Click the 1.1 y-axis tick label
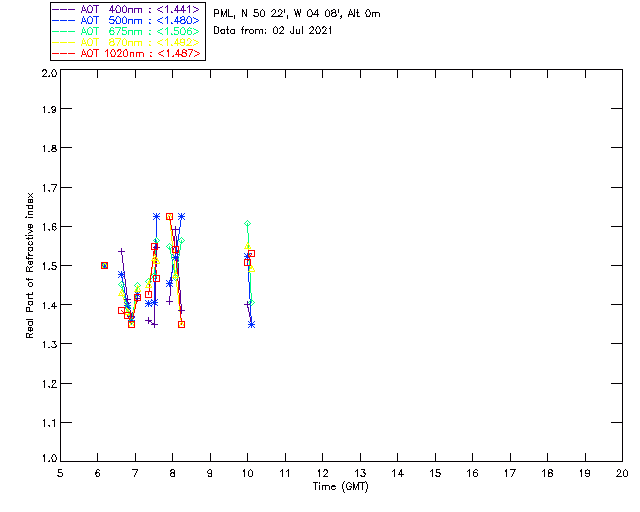640x512 pixels. tap(49, 423)
